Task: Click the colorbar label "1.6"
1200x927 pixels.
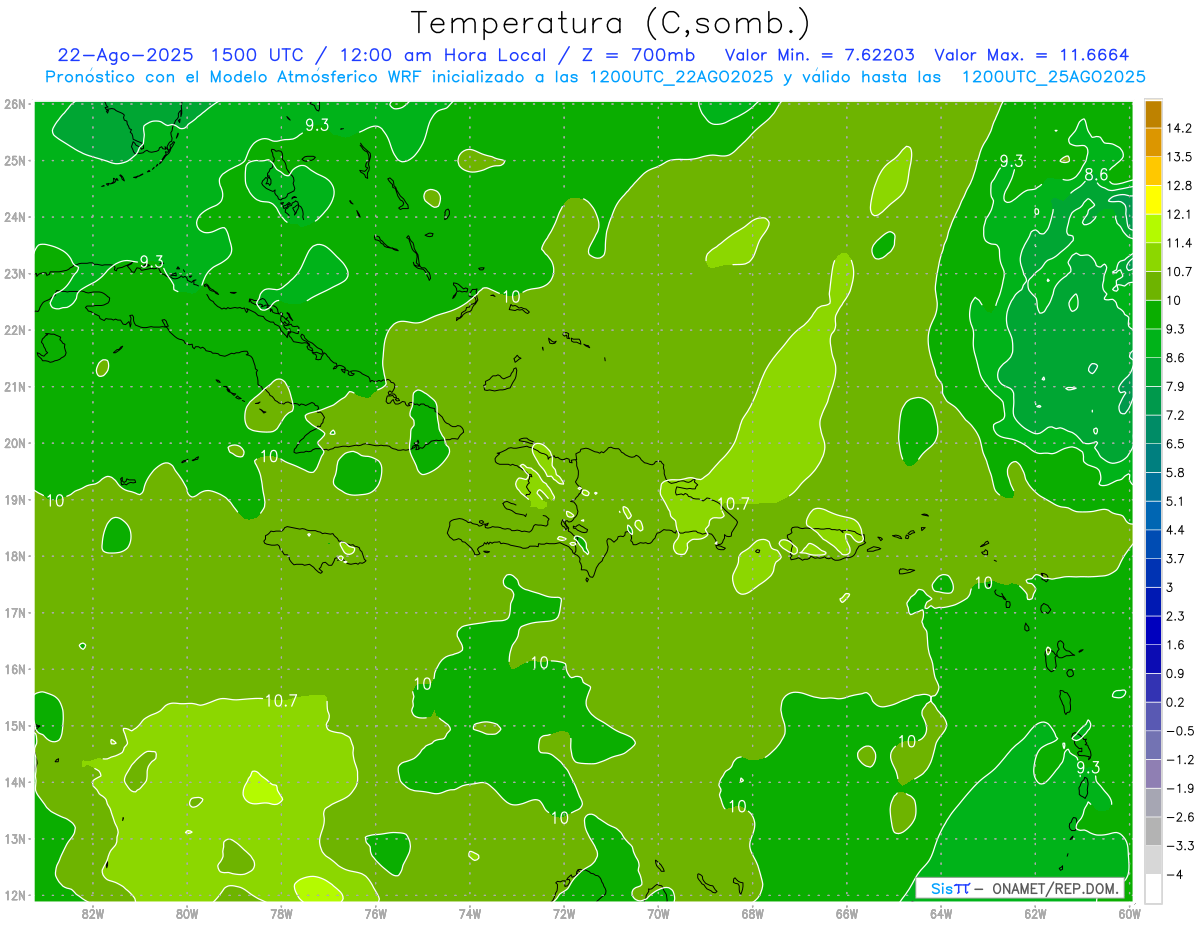Action: coord(1176,644)
